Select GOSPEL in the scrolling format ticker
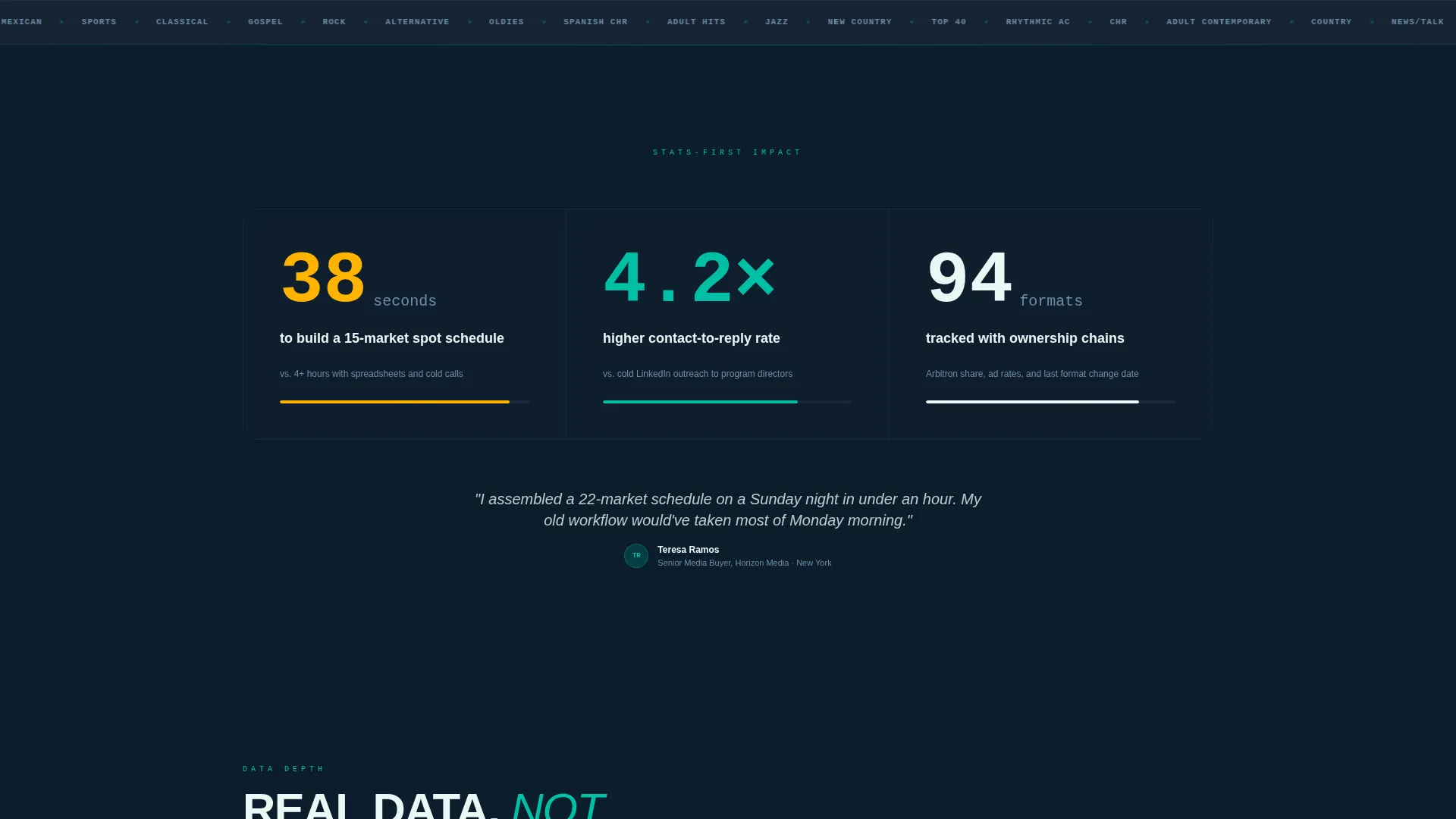 tap(265, 22)
